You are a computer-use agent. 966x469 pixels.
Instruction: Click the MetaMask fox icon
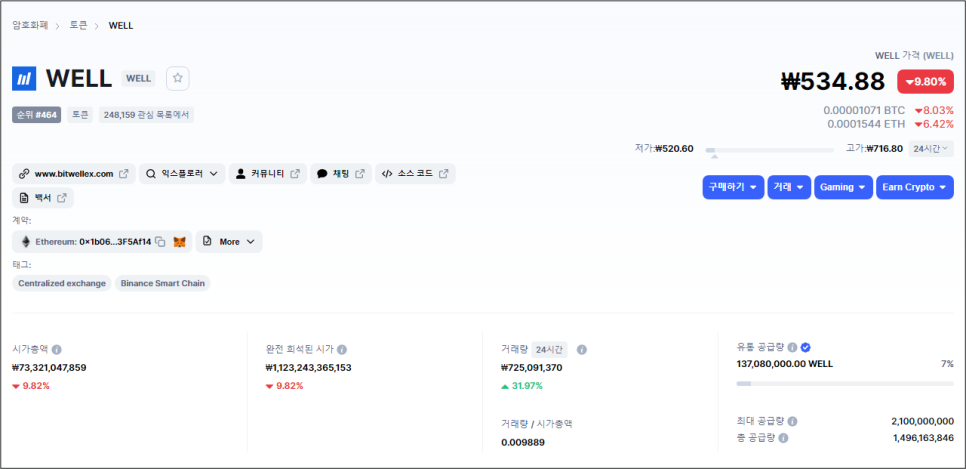coord(179,242)
